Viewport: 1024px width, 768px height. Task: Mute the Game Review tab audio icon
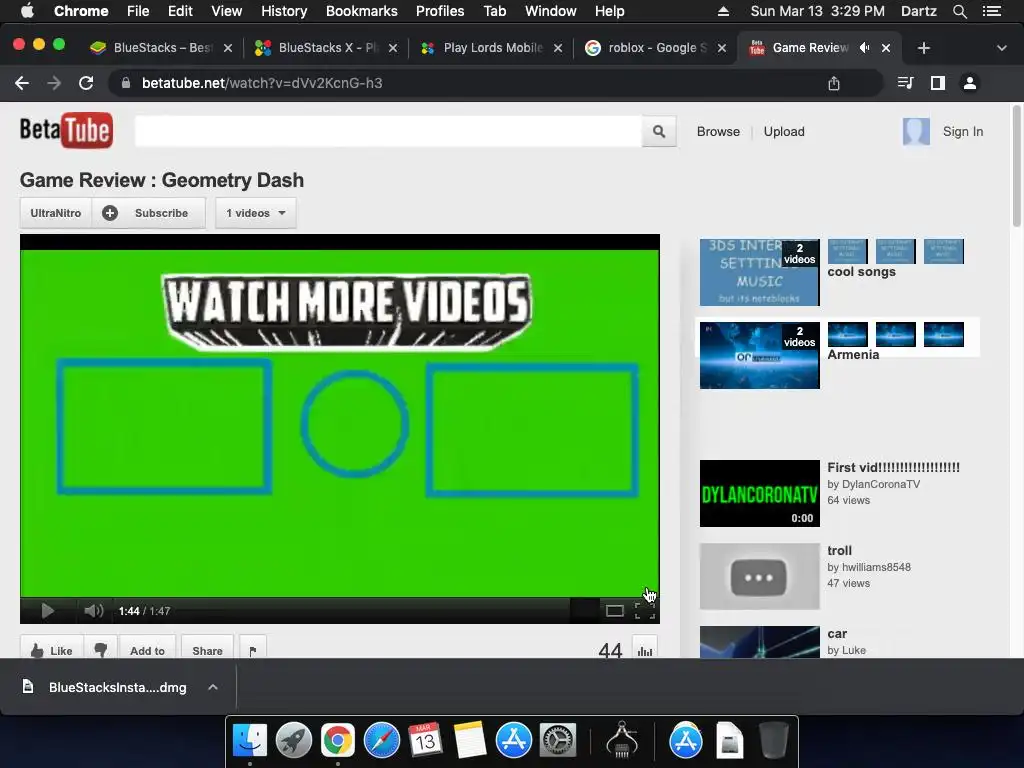(865, 48)
